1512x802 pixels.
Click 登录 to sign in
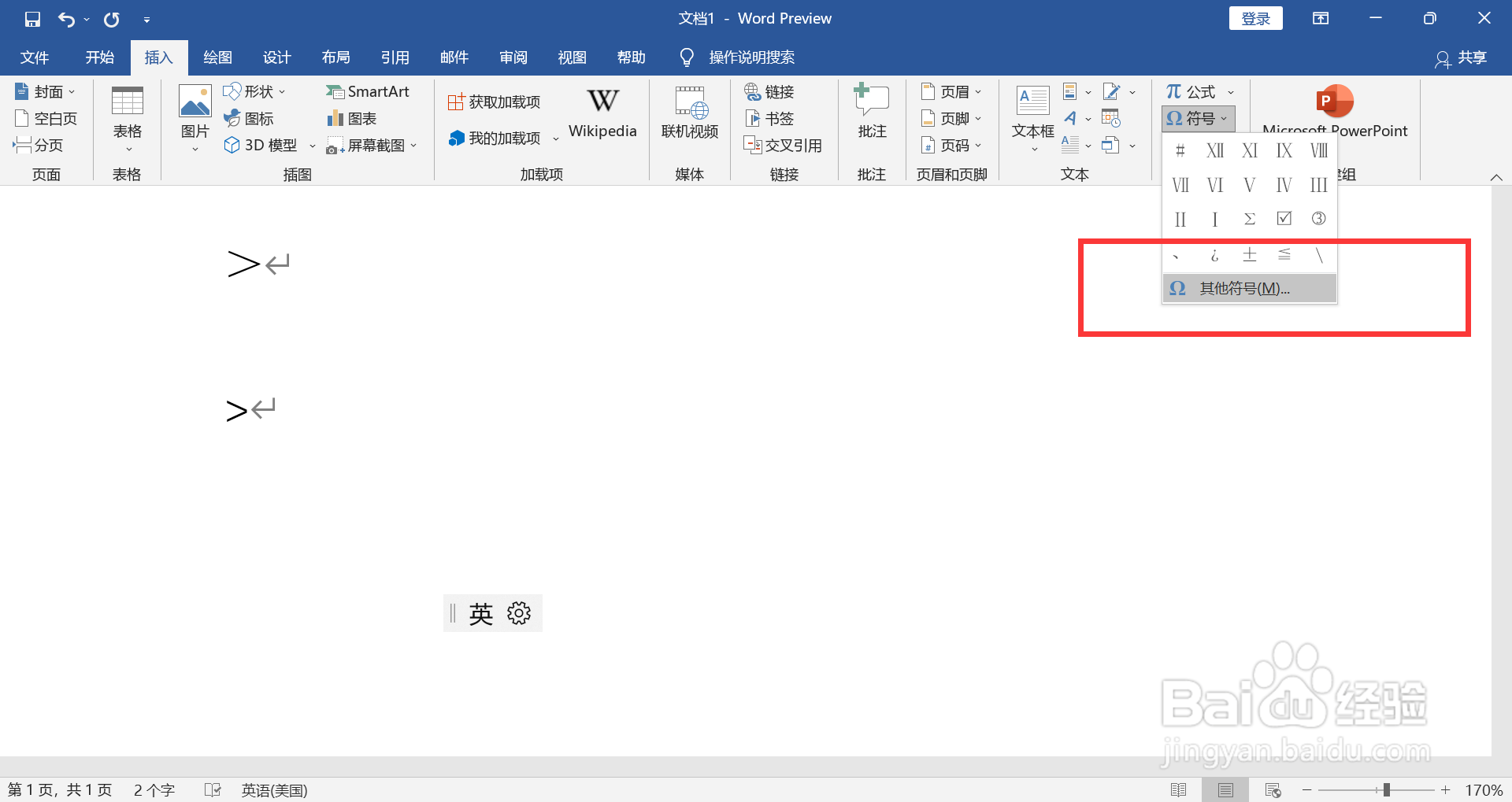click(x=1255, y=17)
